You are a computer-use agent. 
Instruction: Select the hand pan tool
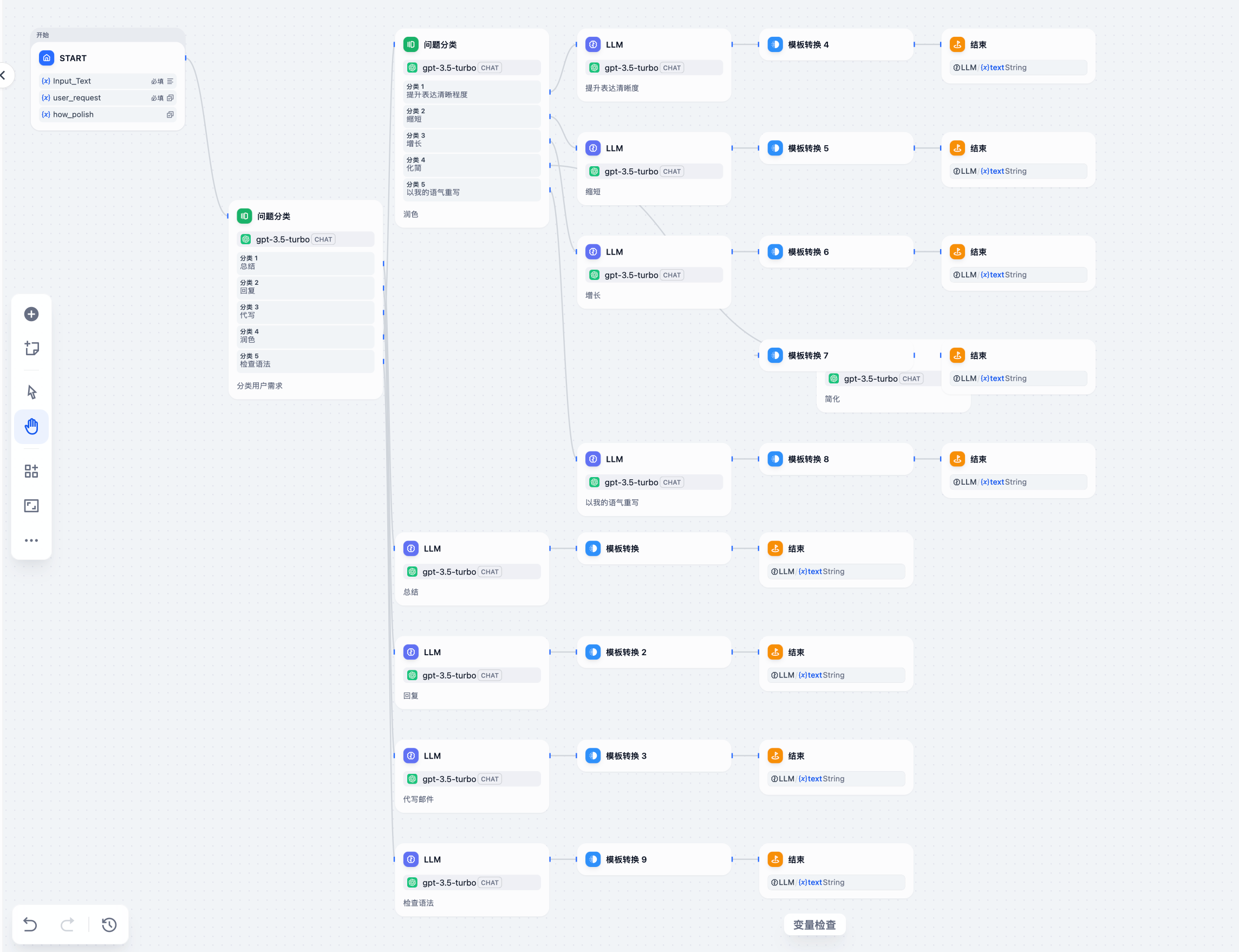[31, 426]
